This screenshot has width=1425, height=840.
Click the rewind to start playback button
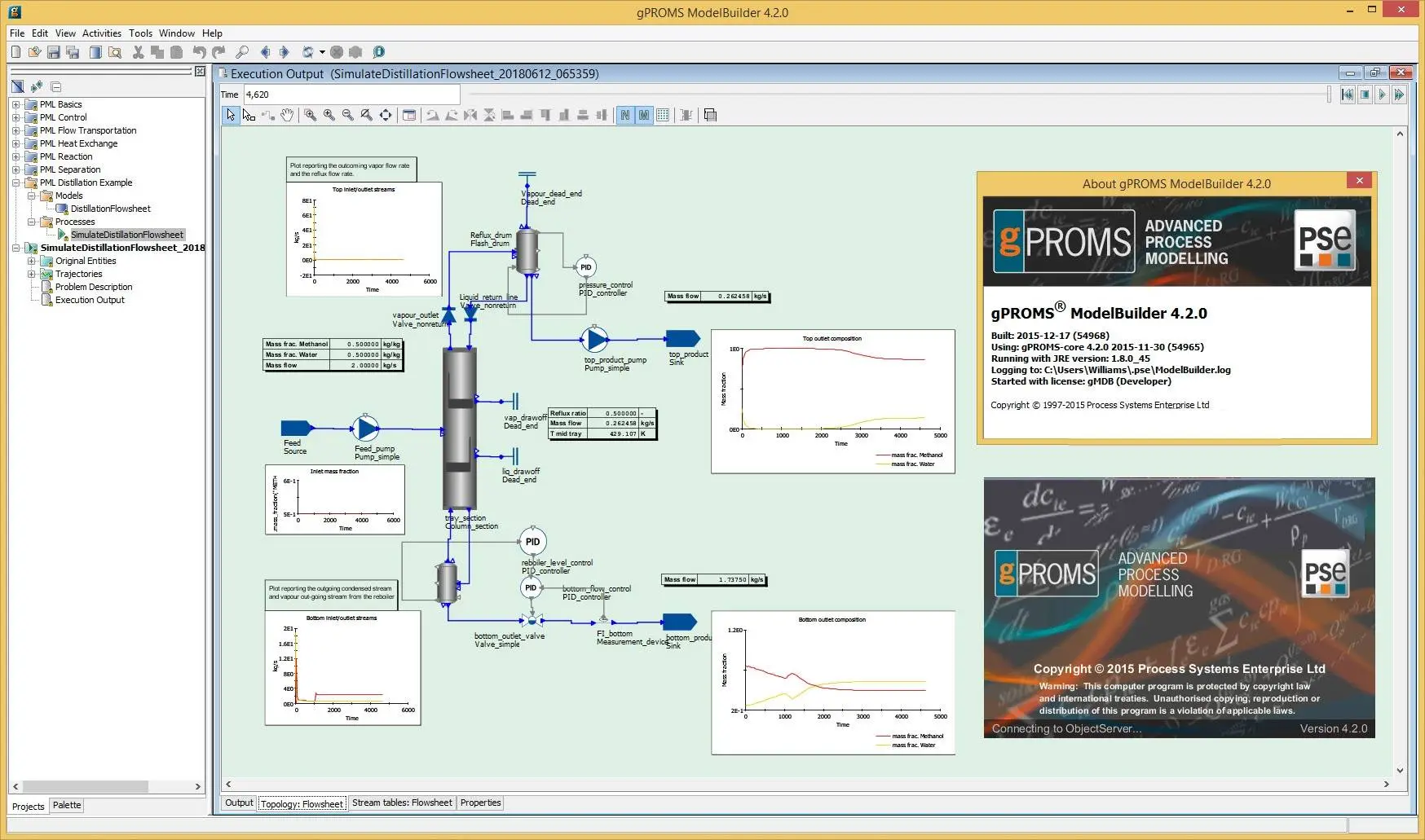point(1348,95)
